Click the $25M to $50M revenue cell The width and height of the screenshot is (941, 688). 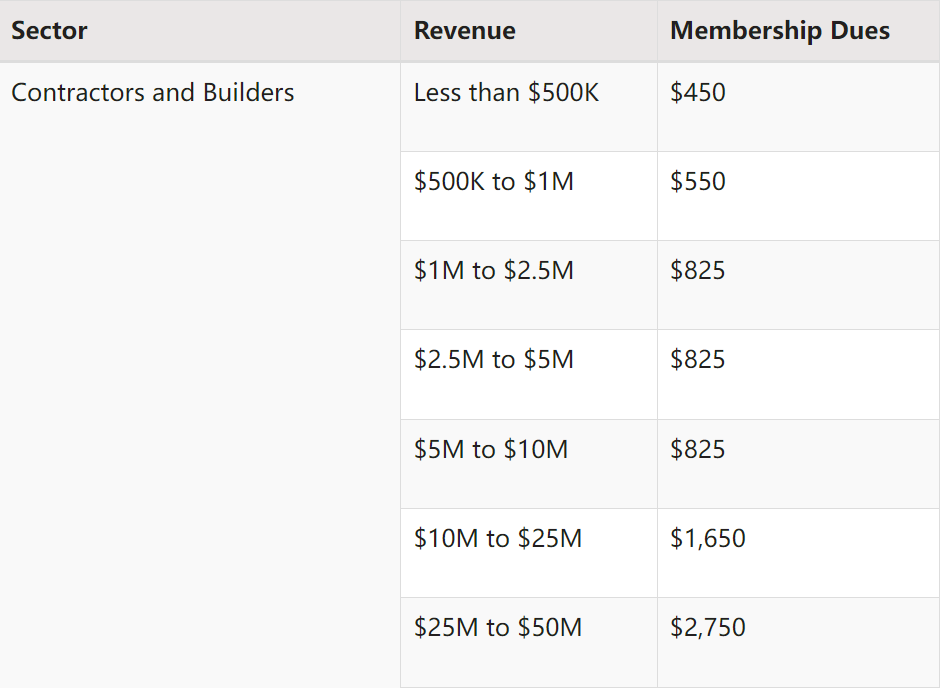point(498,627)
